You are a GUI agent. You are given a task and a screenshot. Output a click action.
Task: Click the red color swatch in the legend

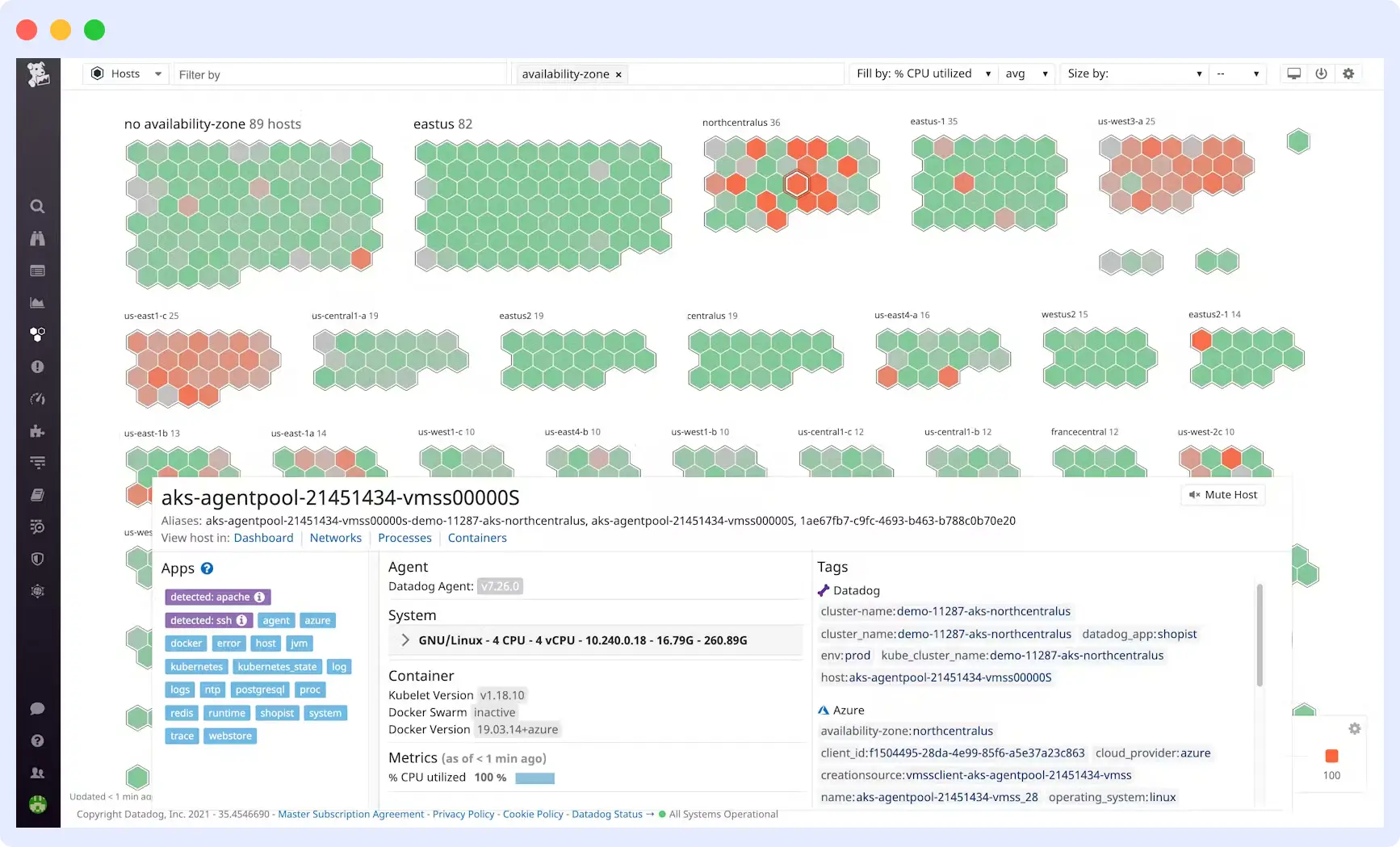1331,757
